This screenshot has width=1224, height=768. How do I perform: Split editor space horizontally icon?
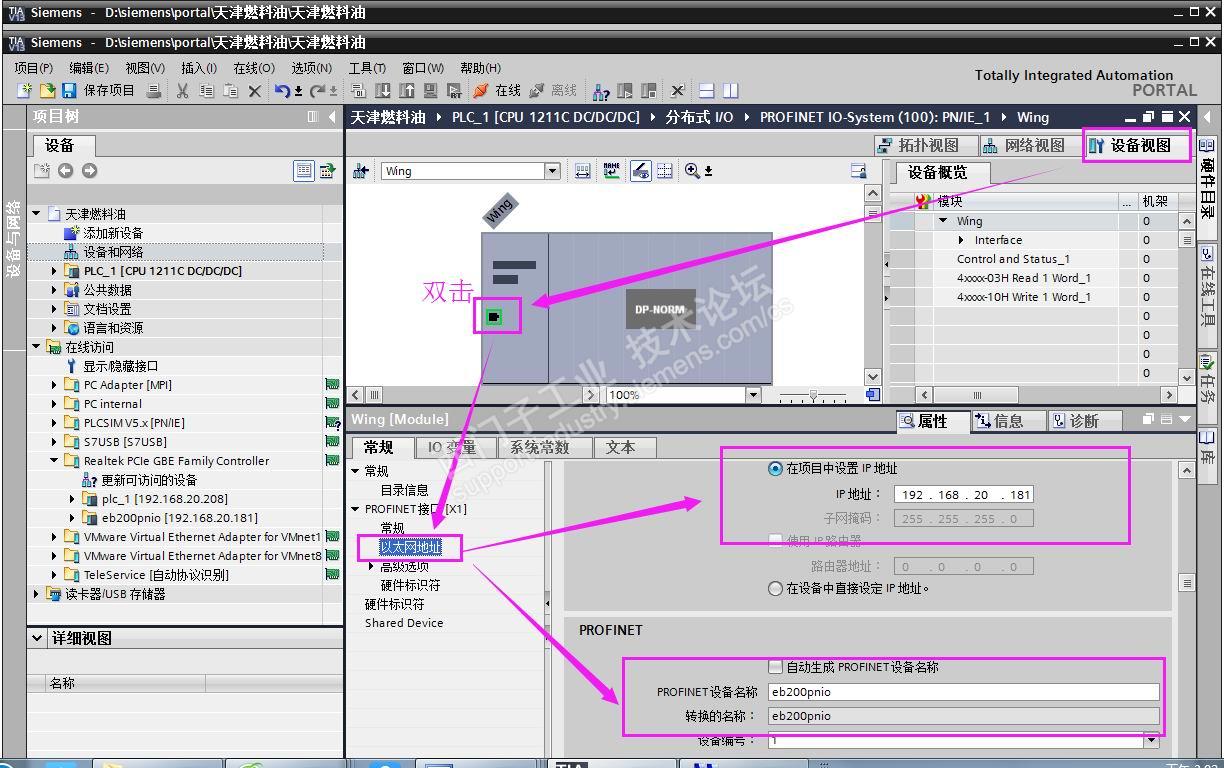(x=707, y=91)
